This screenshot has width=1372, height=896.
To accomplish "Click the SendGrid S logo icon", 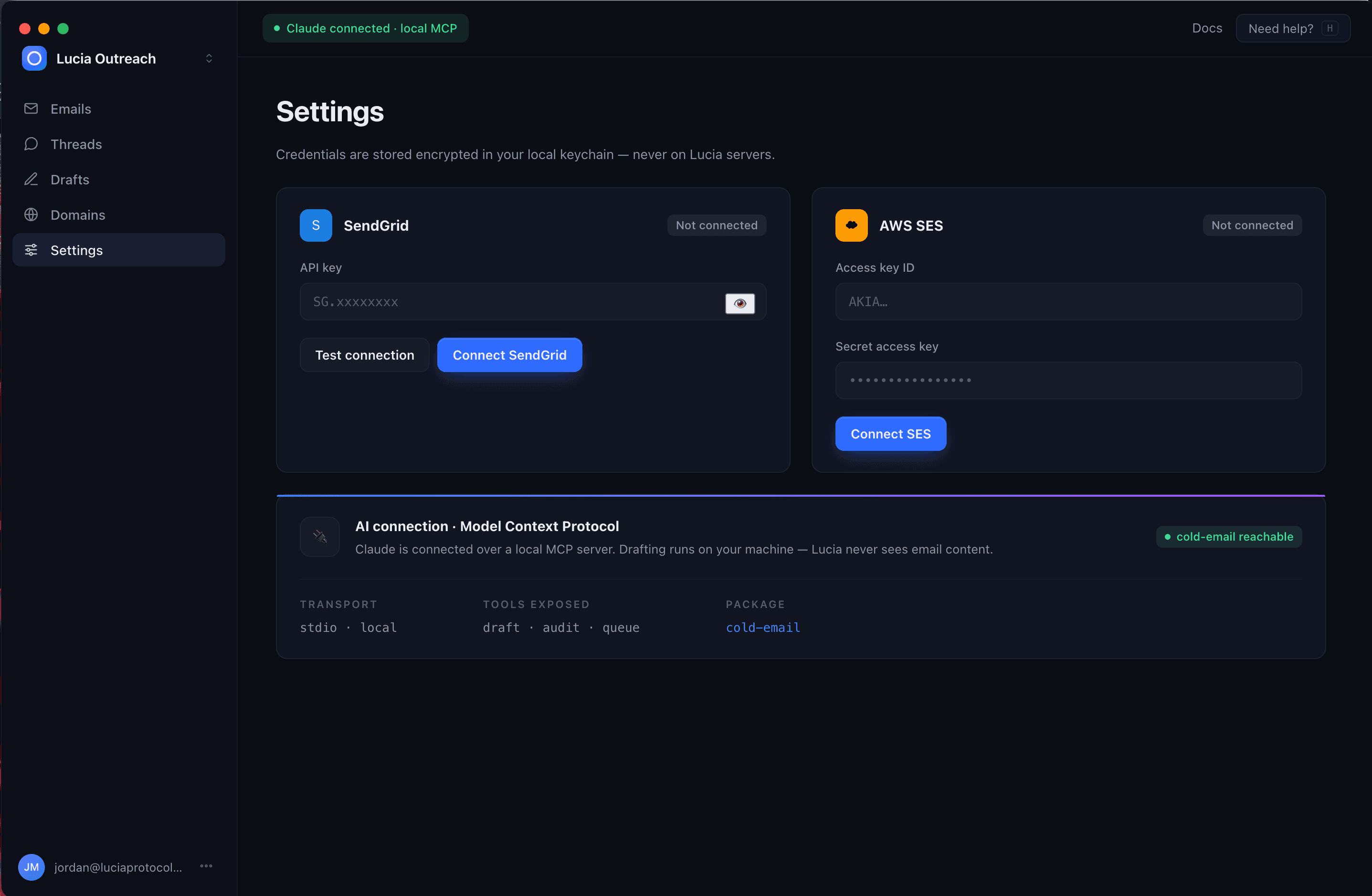I will click(316, 225).
